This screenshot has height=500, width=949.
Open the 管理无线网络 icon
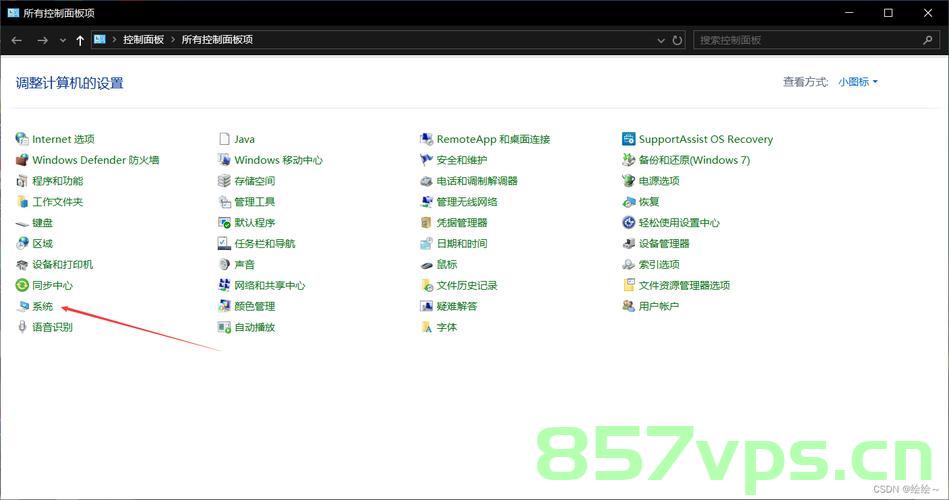[x=426, y=202]
